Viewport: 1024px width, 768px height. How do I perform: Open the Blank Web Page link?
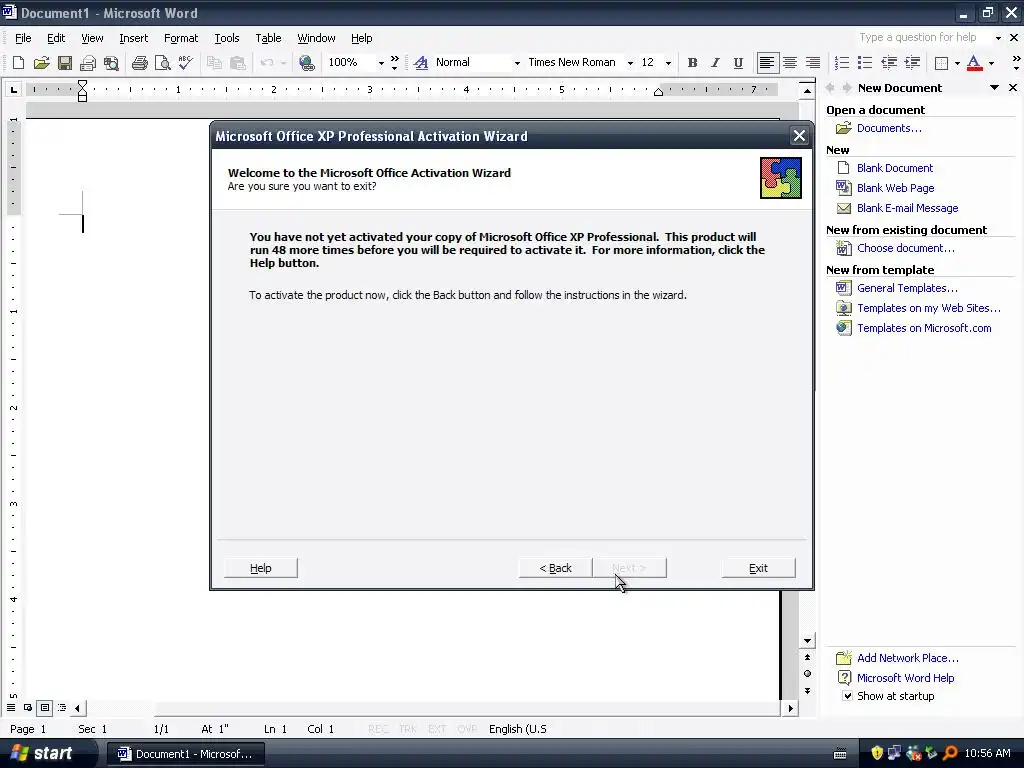[x=895, y=188]
